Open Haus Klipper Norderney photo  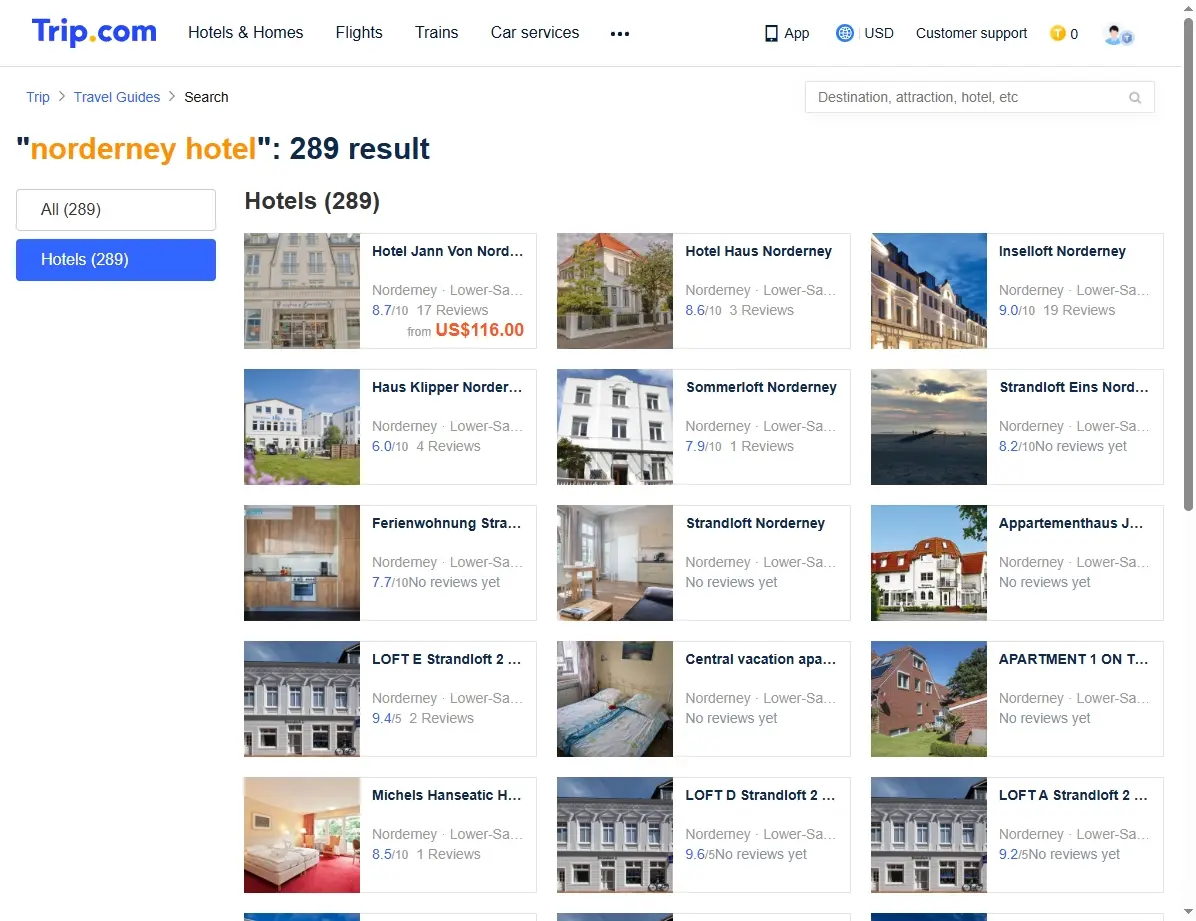[302, 427]
